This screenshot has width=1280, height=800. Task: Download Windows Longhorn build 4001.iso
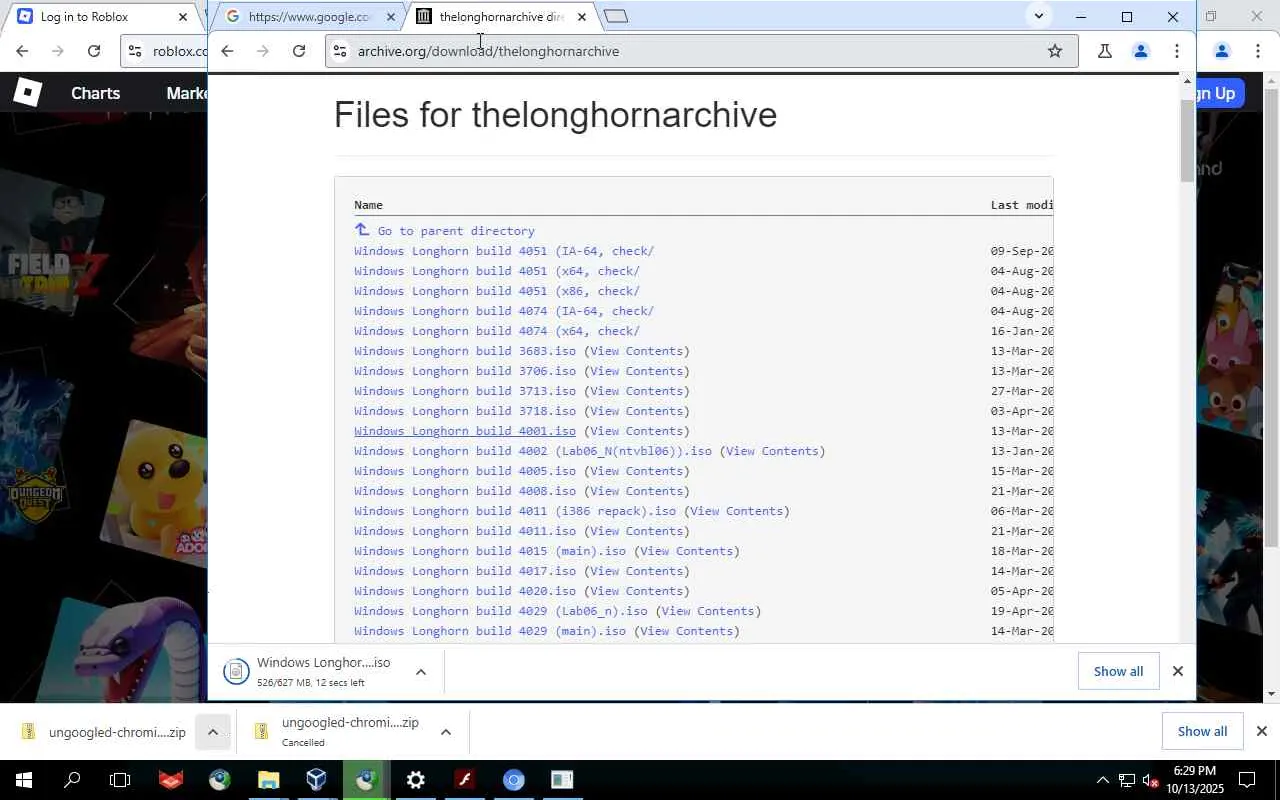[465, 431]
